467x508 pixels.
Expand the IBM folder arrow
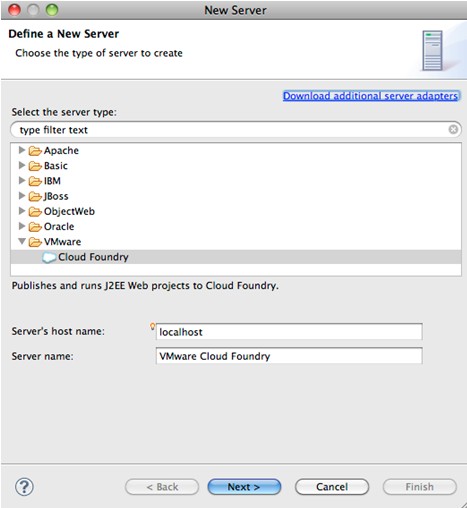(x=22, y=180)
